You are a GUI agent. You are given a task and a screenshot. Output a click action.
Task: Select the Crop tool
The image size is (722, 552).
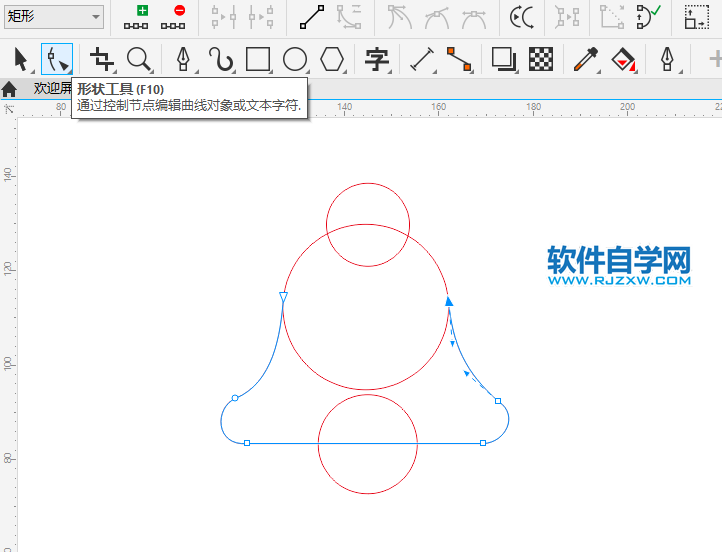click(x=102, y=59)
